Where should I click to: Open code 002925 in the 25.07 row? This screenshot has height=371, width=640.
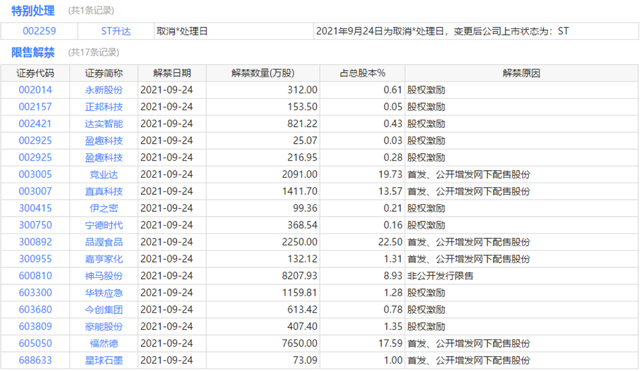(35, 140)
